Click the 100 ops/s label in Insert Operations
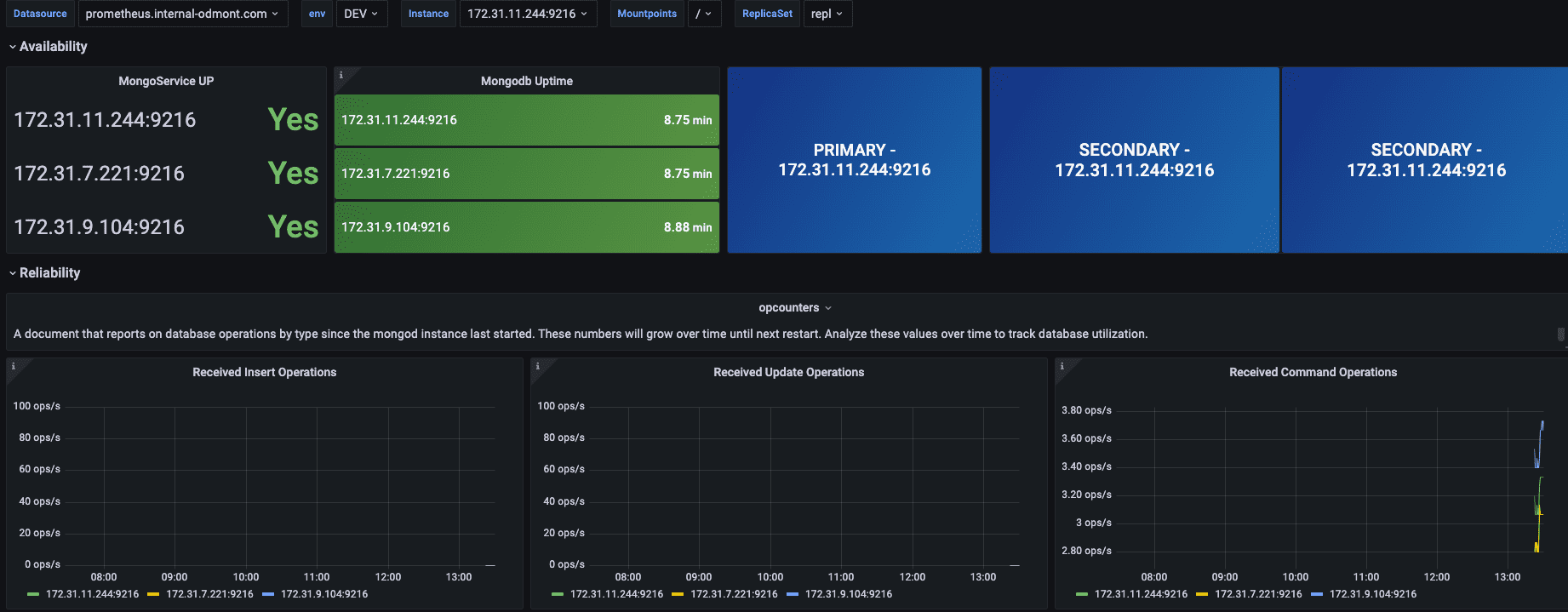Screen dimensions: 1568x612 click(x=37, y=406)
